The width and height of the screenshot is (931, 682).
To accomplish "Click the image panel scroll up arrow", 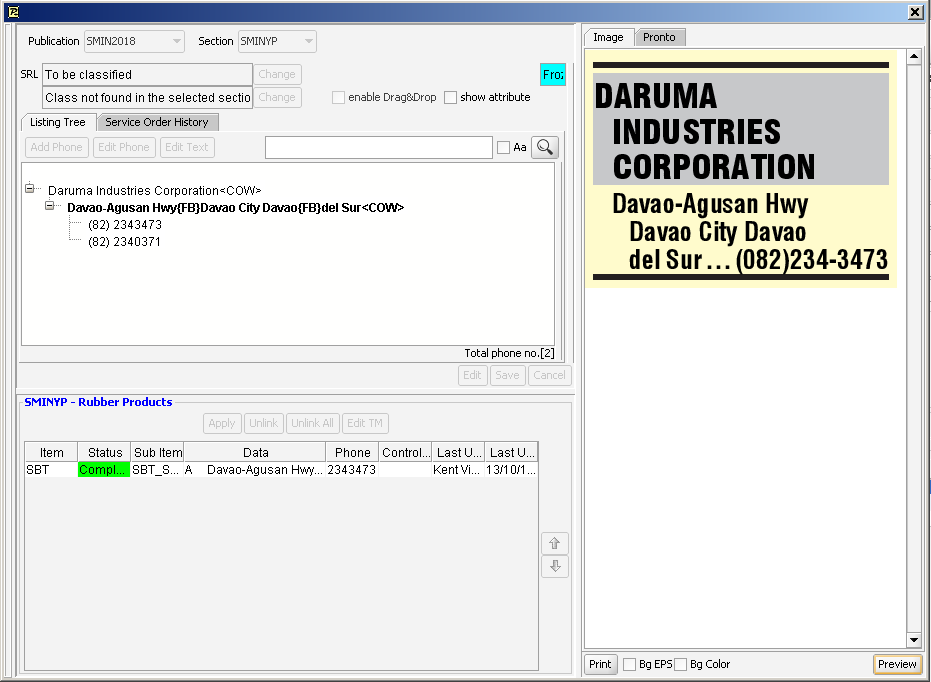I will tap(914, 57).
